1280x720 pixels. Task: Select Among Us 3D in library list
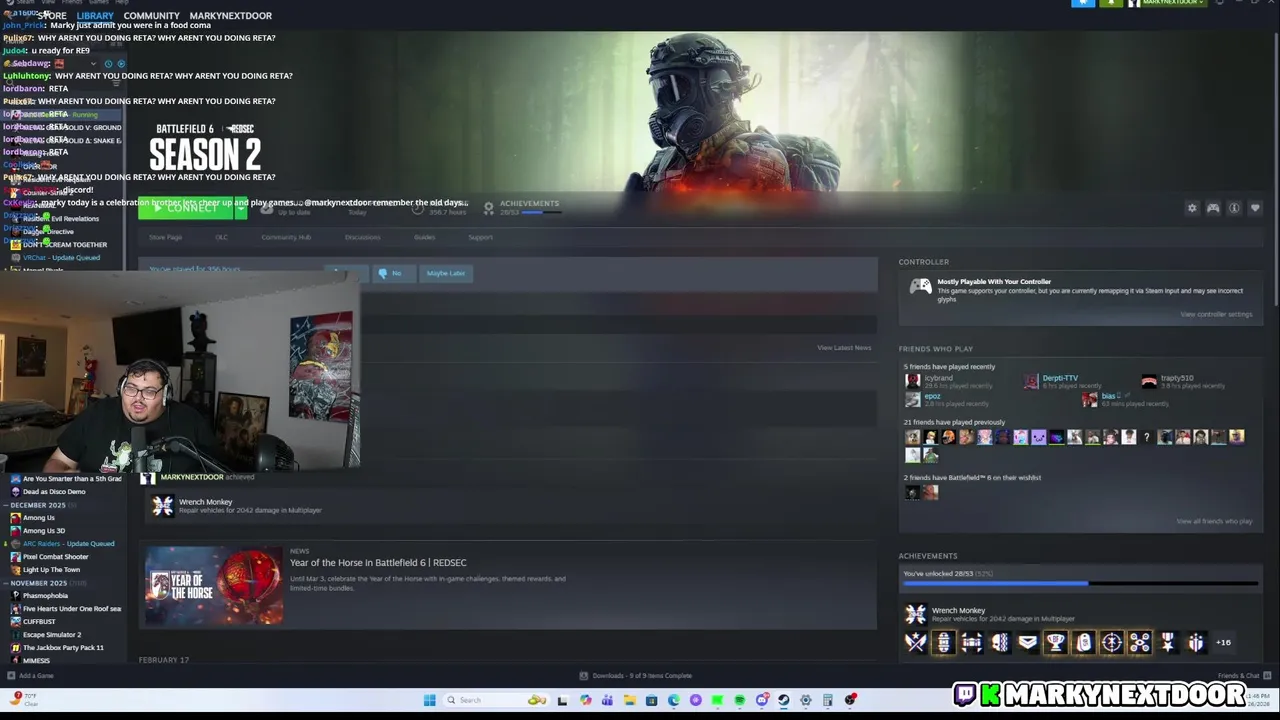pos(43,531)
